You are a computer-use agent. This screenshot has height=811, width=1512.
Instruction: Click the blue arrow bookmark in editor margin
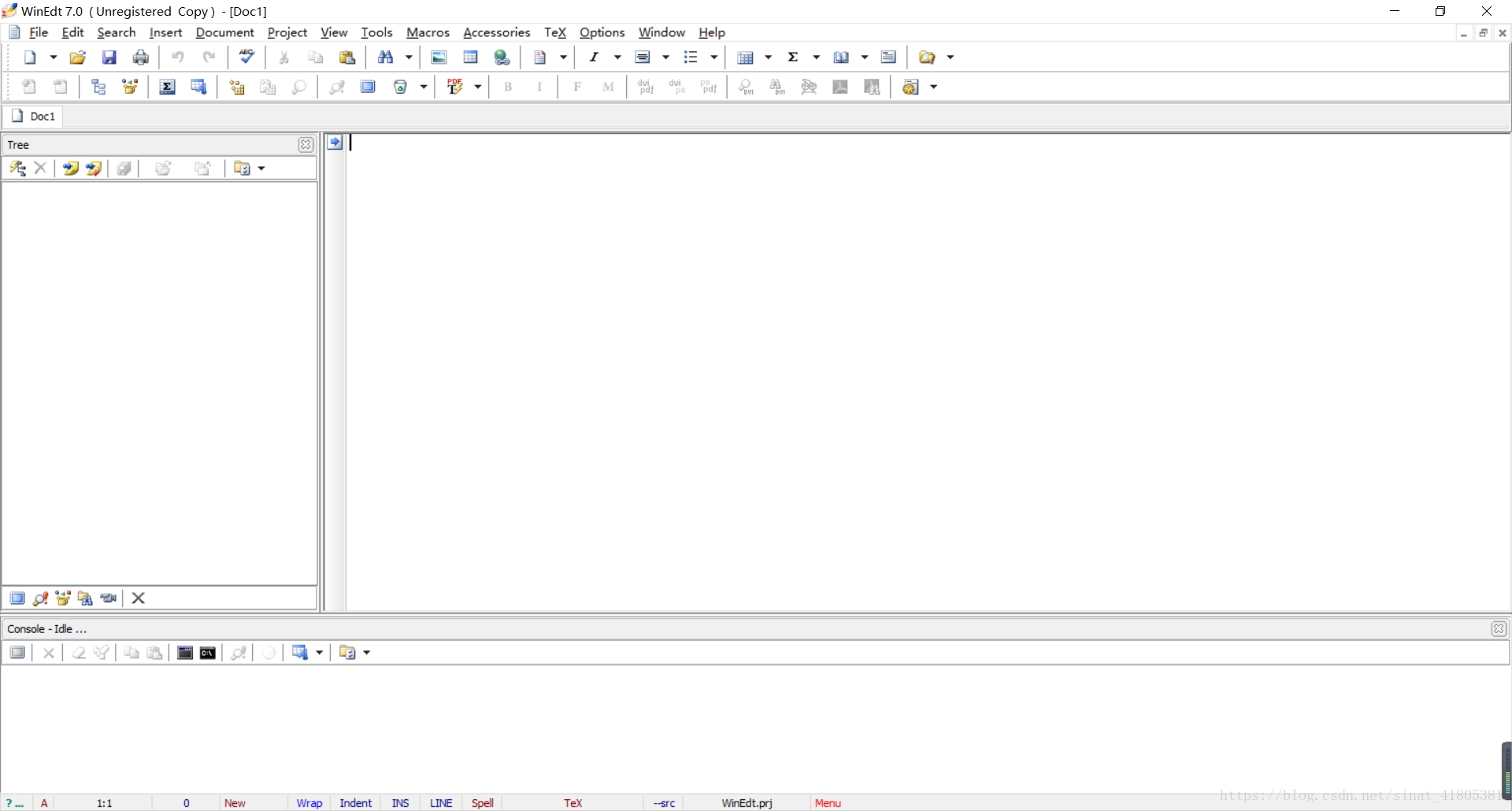tap(335, 143)
